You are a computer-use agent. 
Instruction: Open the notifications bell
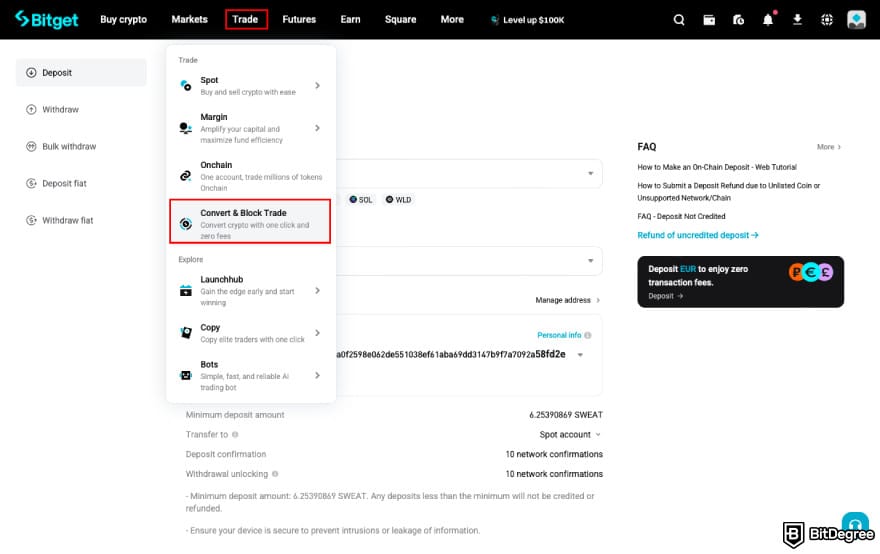(x=768, y=20)
